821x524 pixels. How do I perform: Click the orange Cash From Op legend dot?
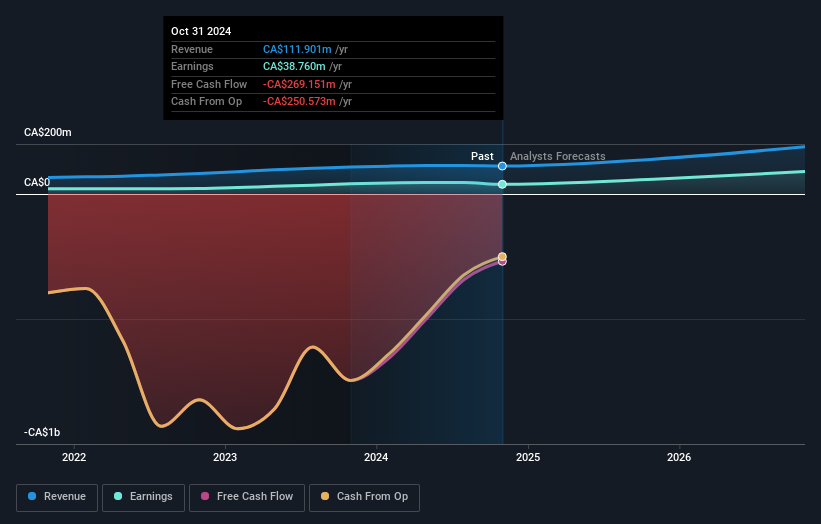325,496
